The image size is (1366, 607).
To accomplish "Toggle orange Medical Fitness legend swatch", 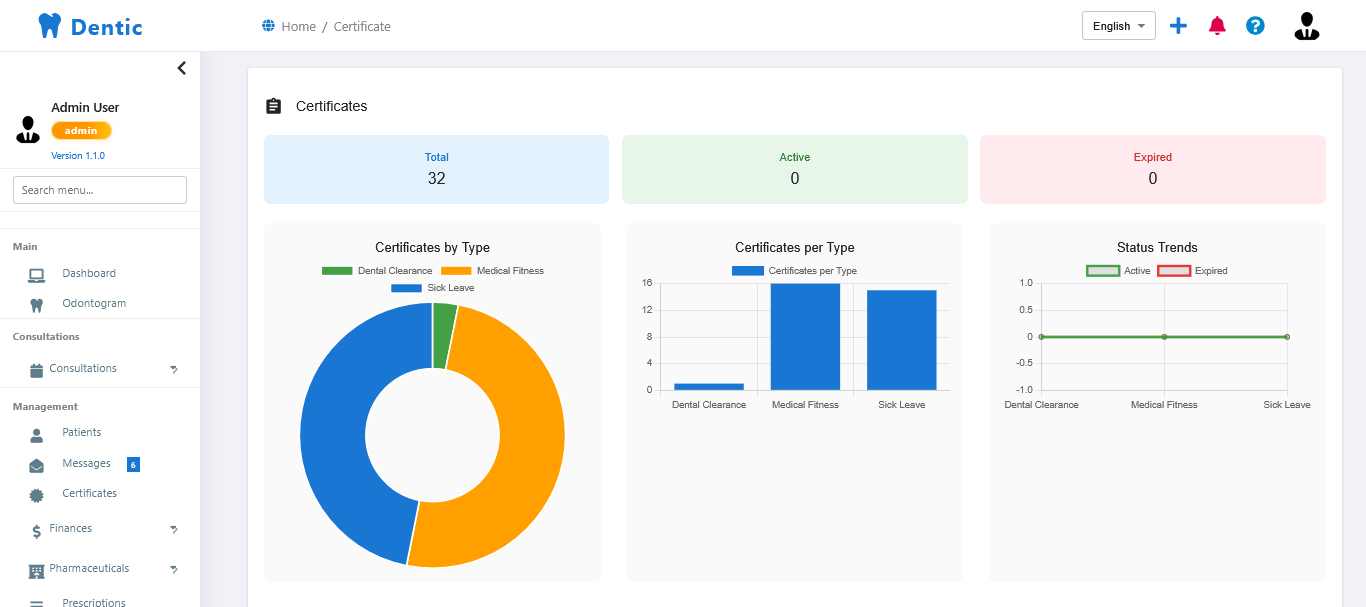I will [456, 271].
